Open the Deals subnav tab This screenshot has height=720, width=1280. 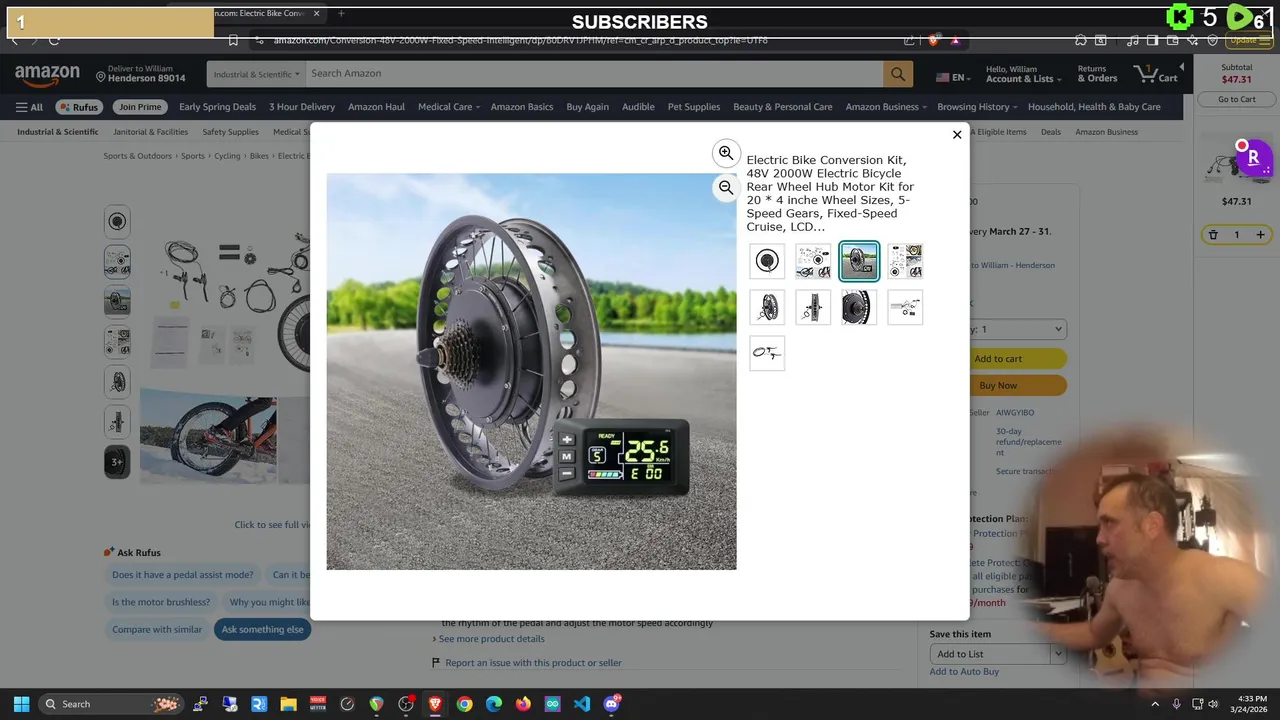1050,132
